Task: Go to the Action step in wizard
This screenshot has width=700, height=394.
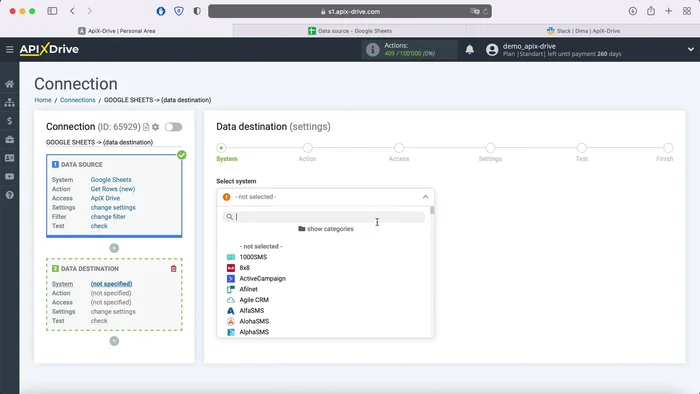Action: pyautogui.click(x=308, y=148)
